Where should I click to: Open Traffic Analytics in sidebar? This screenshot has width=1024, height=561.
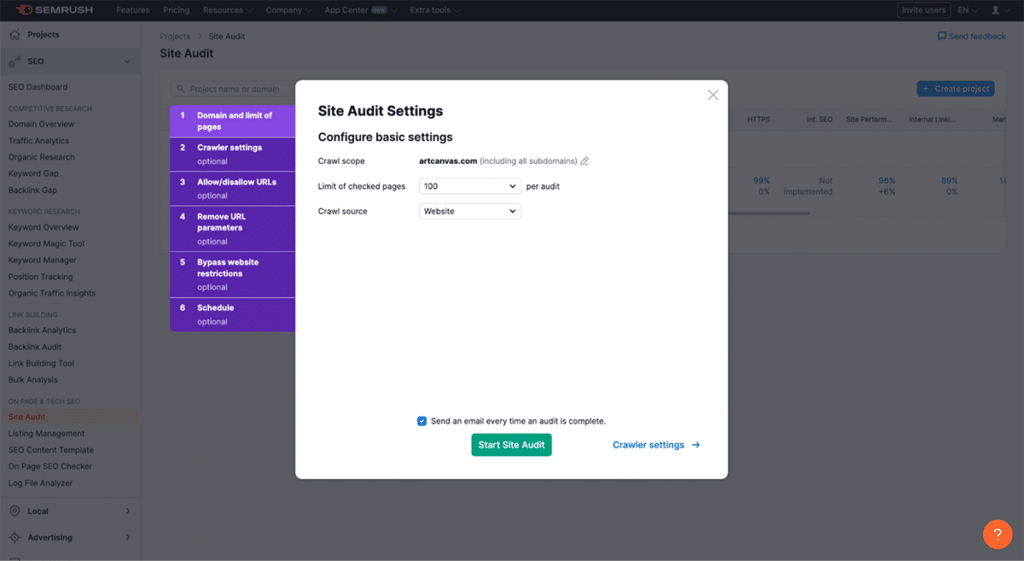tap(39, 140)
